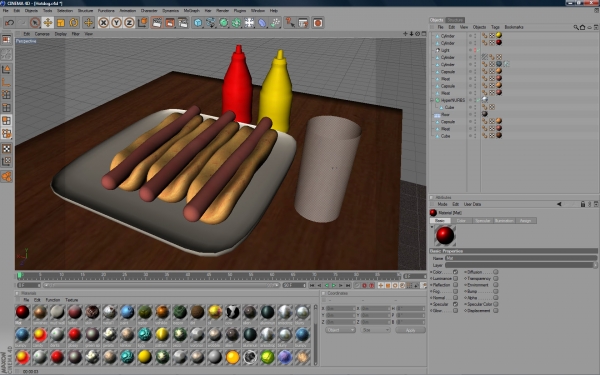The image size is (600, 375).
Task: Open the particle emitter objects icon
Action: coord(275,23)
